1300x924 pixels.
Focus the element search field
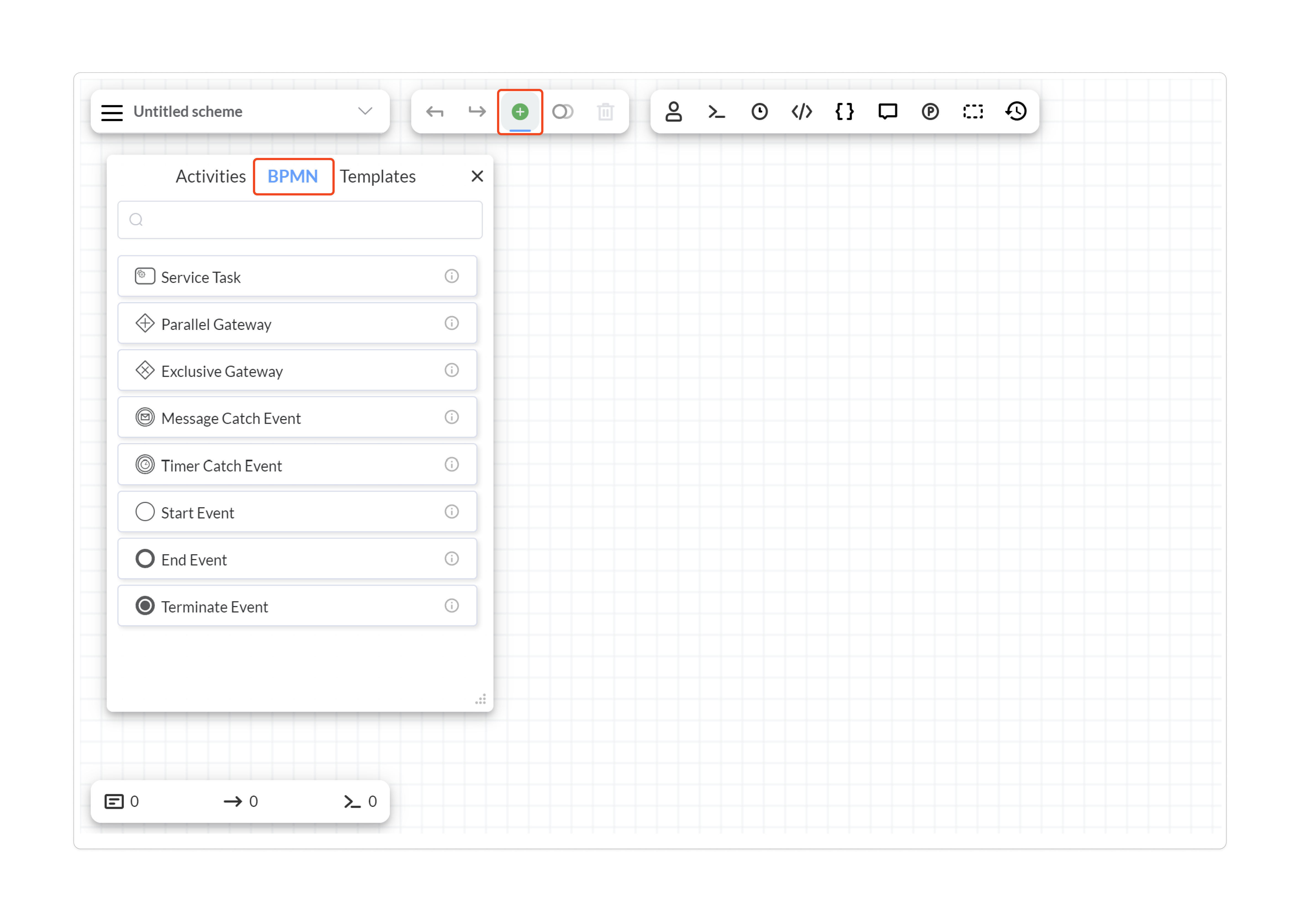[x=300, y=220]
